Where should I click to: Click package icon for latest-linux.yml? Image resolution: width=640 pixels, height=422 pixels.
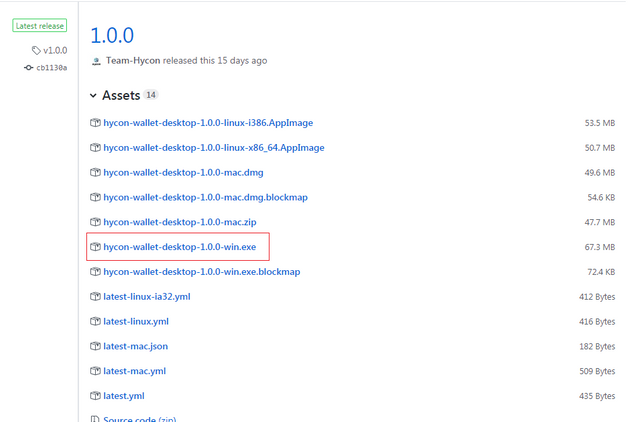(x=95, y=322)
